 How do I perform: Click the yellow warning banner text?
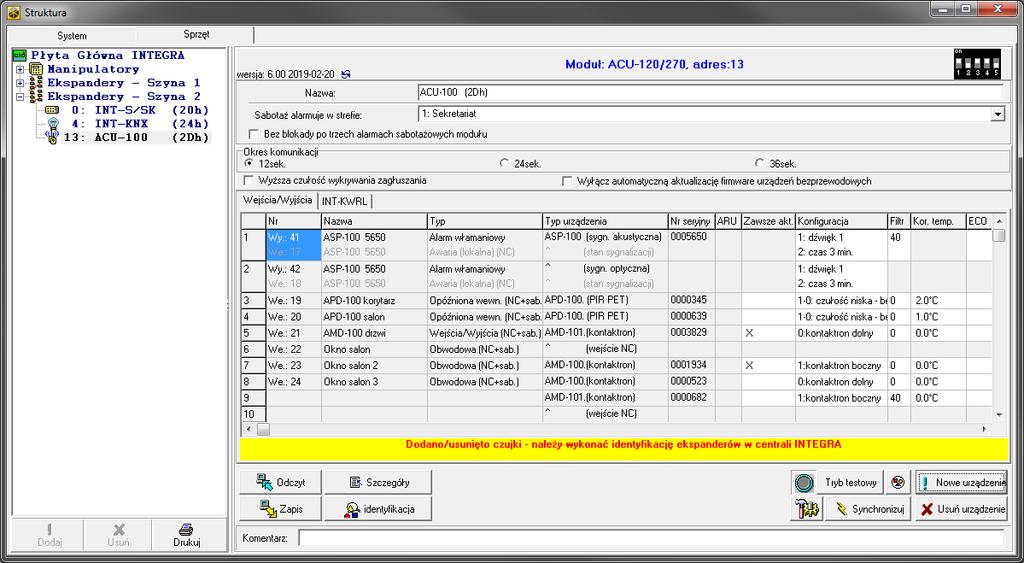coord(623,445)
